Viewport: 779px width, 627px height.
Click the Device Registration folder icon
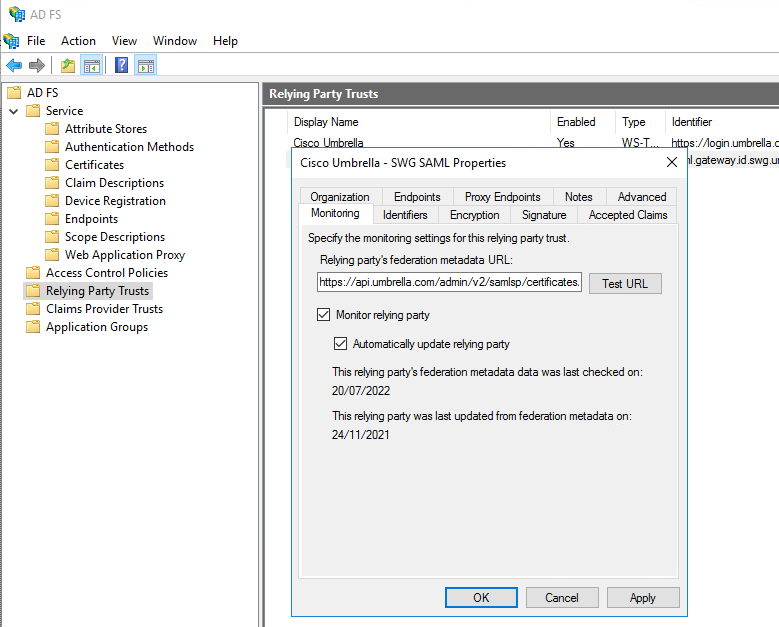tap(52, 201)
